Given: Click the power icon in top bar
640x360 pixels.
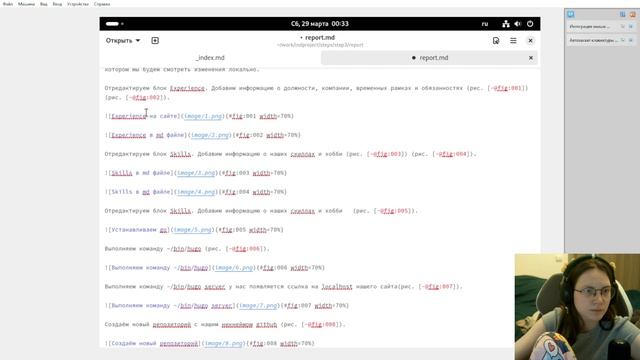Looking at the screenshot, I should (x=530, y=24).
